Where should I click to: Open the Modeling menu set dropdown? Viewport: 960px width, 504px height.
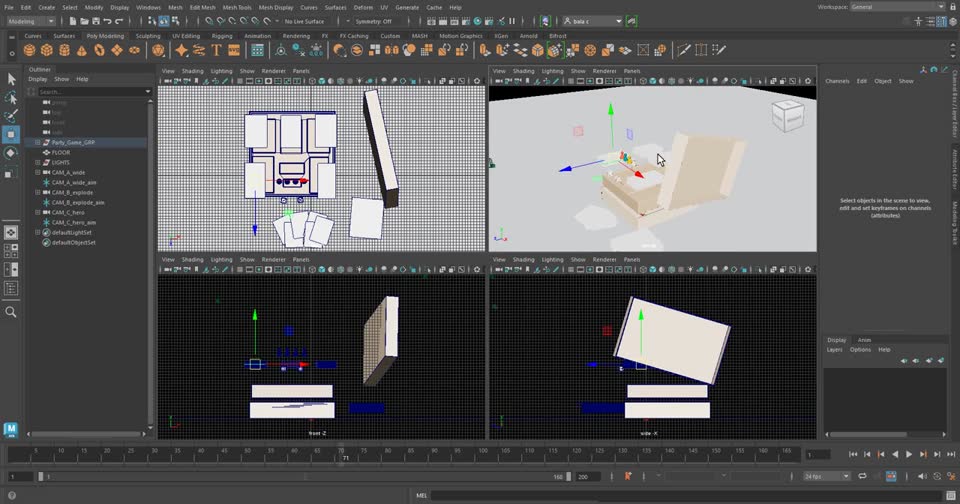click(31, 21)
